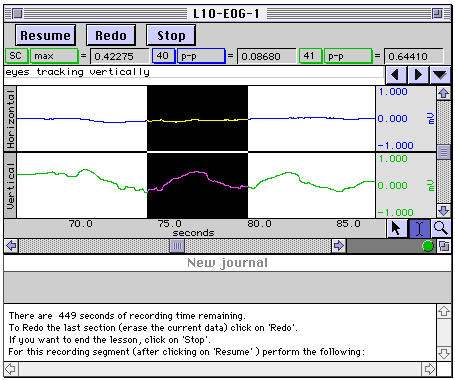Click the journal horizontal scroll right arrow

(429, 369)
